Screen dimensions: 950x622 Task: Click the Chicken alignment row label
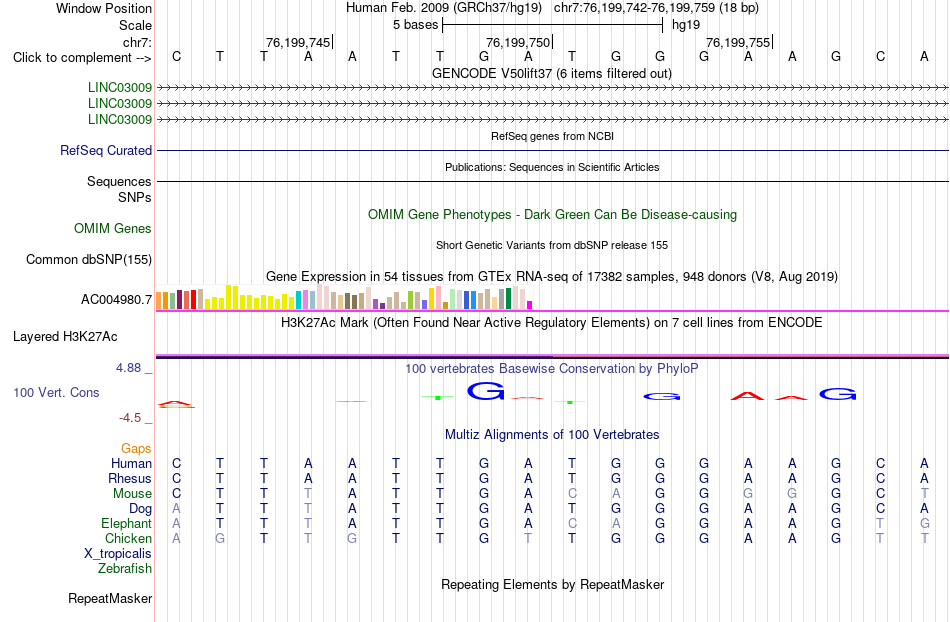[x=128, y=538]
